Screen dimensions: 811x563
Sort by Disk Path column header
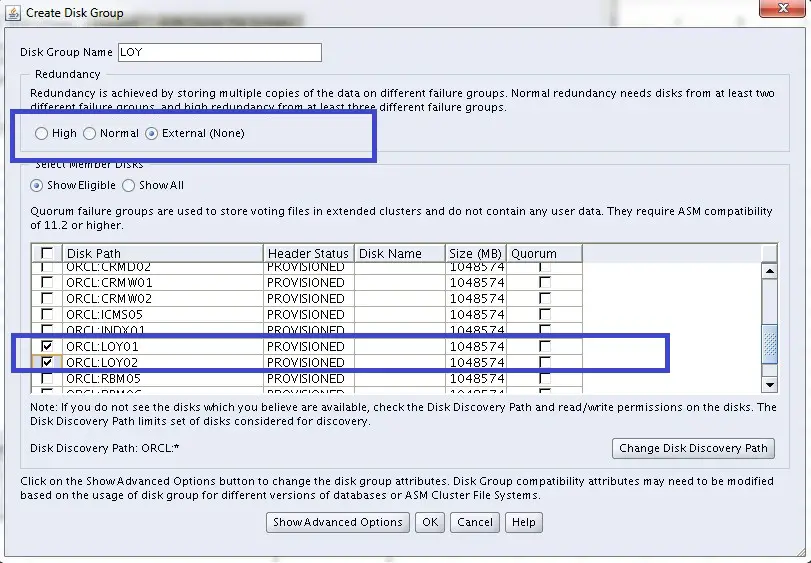click(x=163, y=253)
